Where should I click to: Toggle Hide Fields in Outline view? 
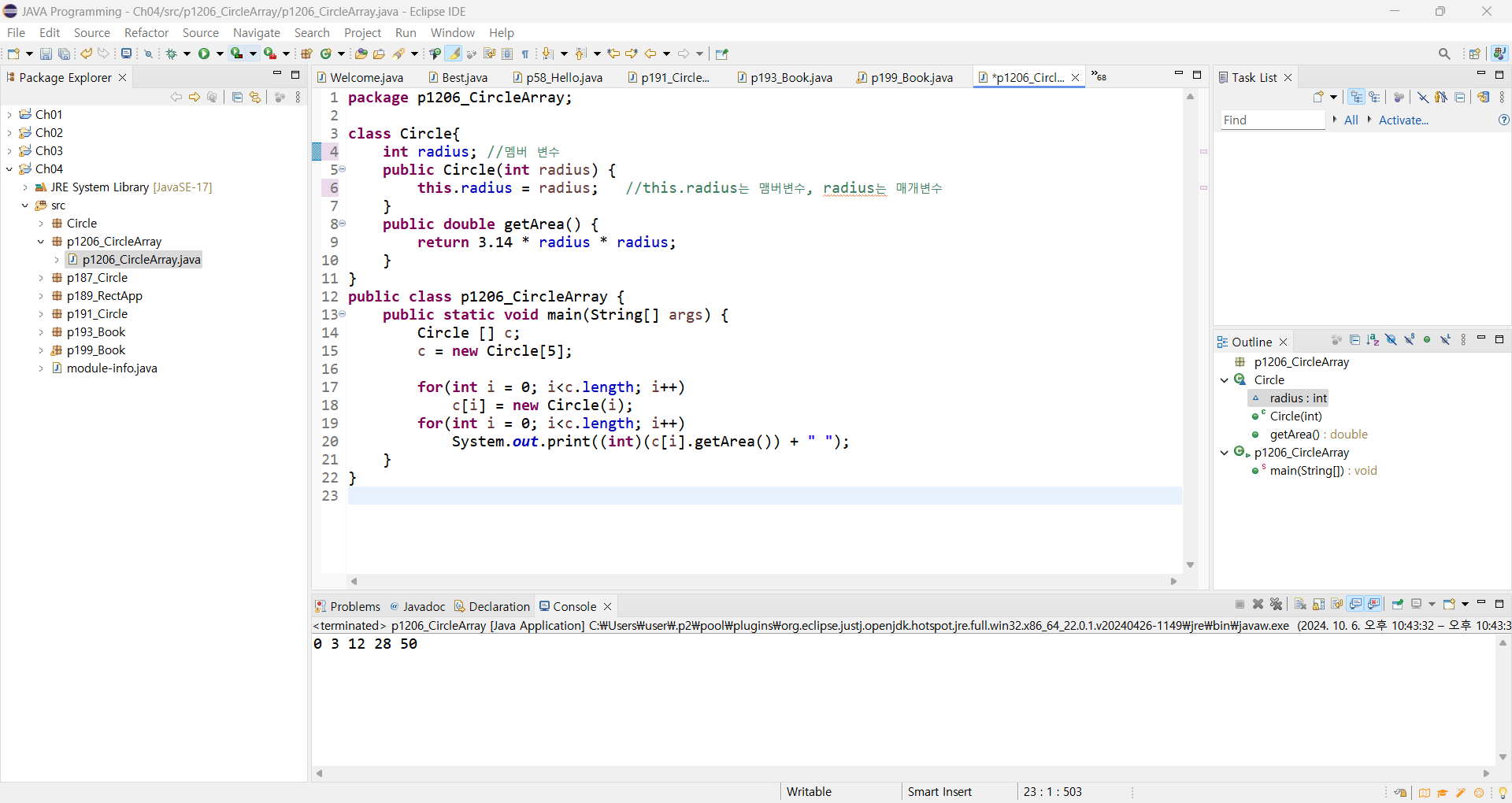[x=1391, y=340]
